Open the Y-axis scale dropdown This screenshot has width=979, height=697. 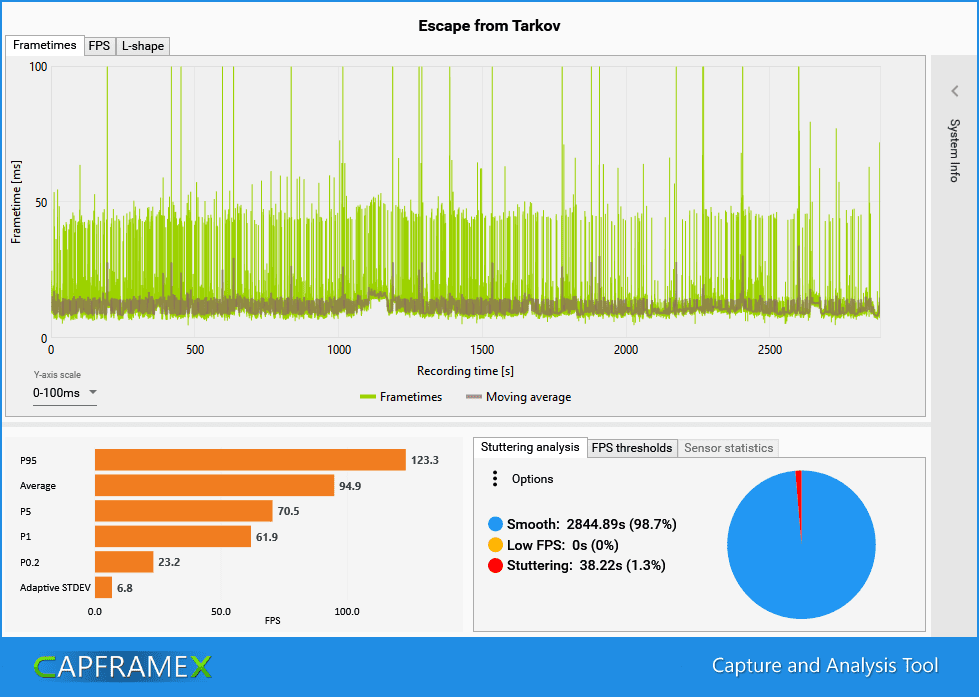tap(65, 393)
